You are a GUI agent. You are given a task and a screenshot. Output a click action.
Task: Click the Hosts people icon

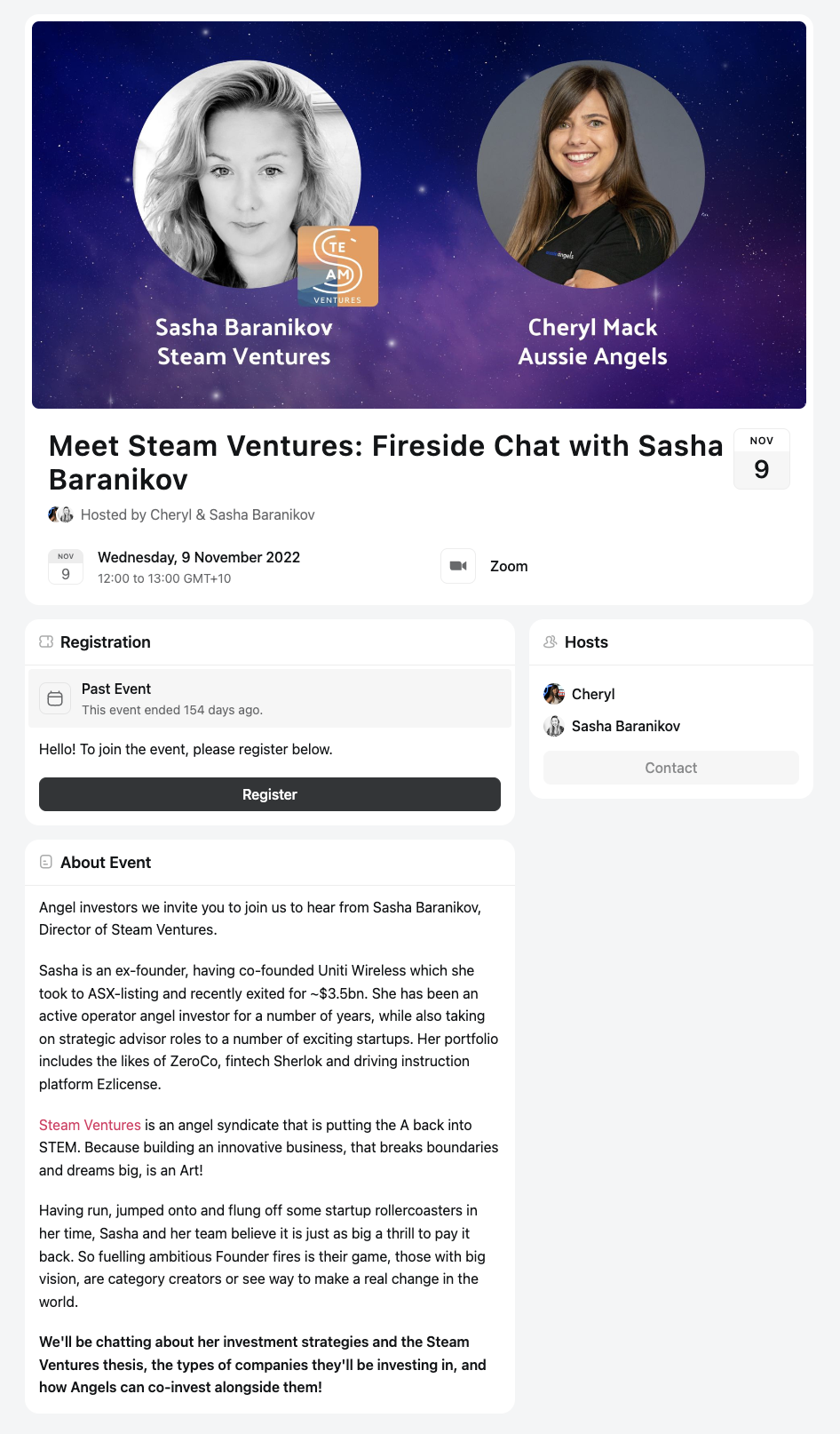click(551, 641)
